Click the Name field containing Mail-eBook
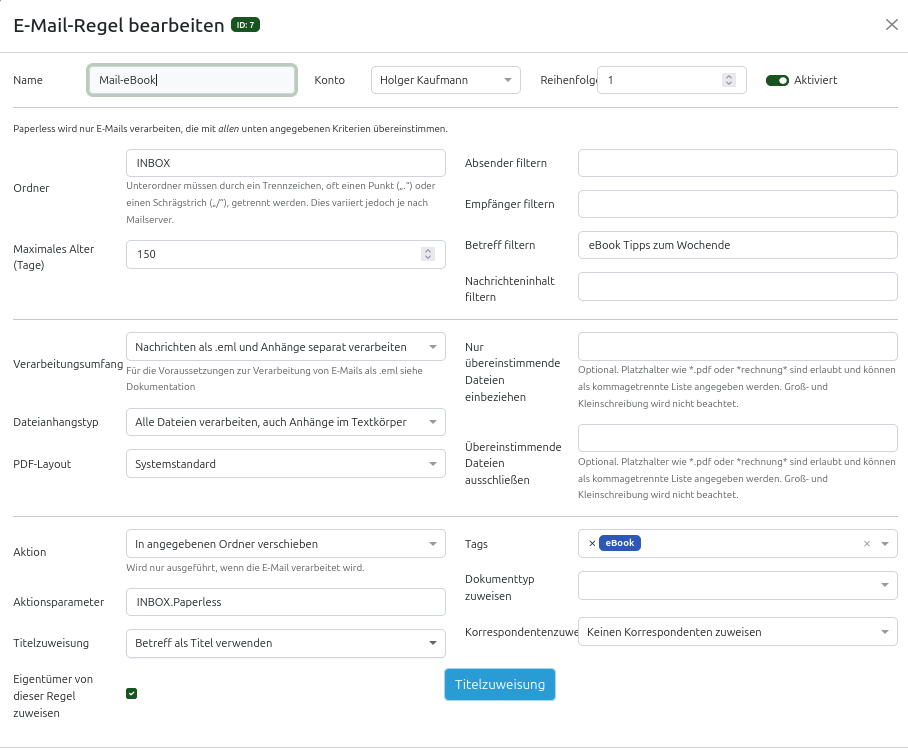The image size is (908, 751). coord(192,80)
